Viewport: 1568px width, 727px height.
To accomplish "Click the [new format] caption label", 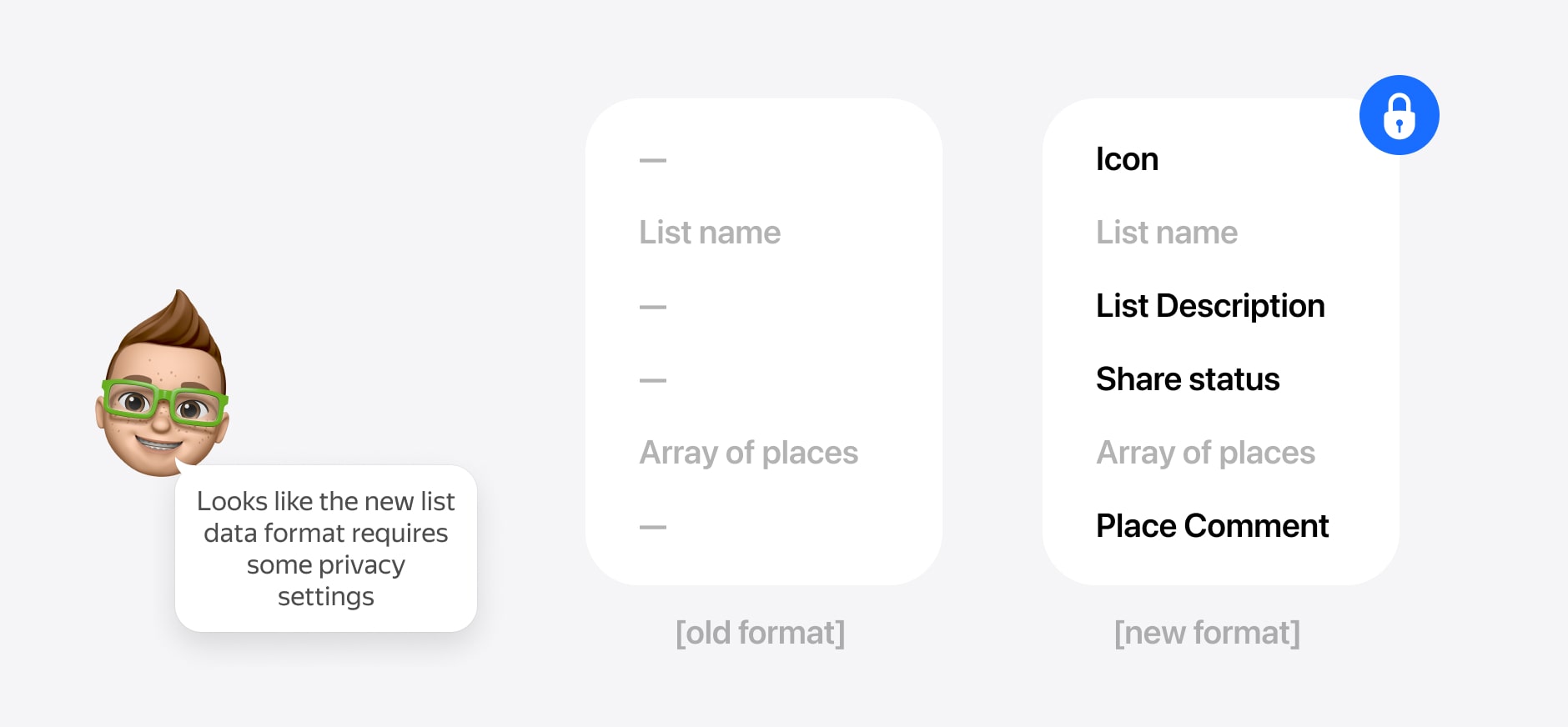I will 1207,633.
